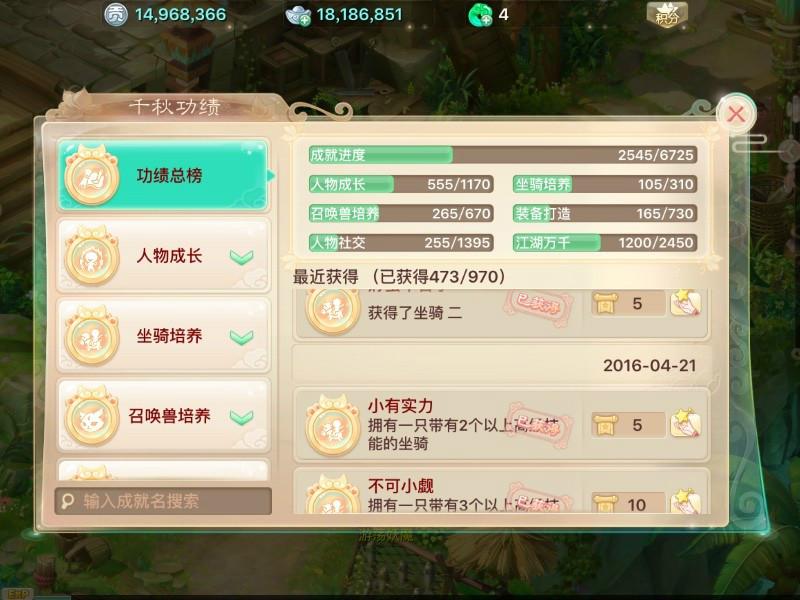
Task: Click the 小有实力 achievement medal icon
Action: click(x=333, y=424)
